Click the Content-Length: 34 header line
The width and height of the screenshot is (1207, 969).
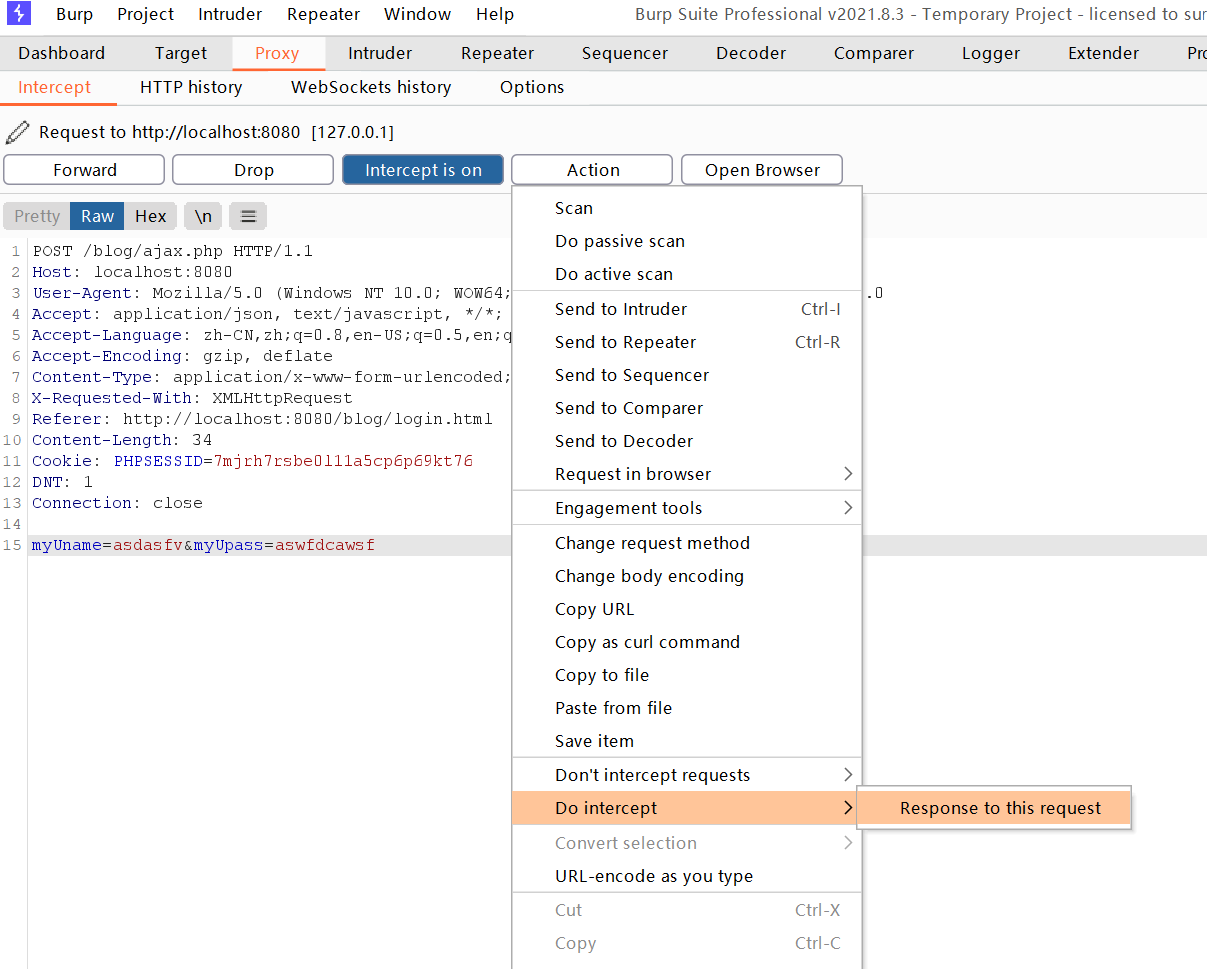122,440
